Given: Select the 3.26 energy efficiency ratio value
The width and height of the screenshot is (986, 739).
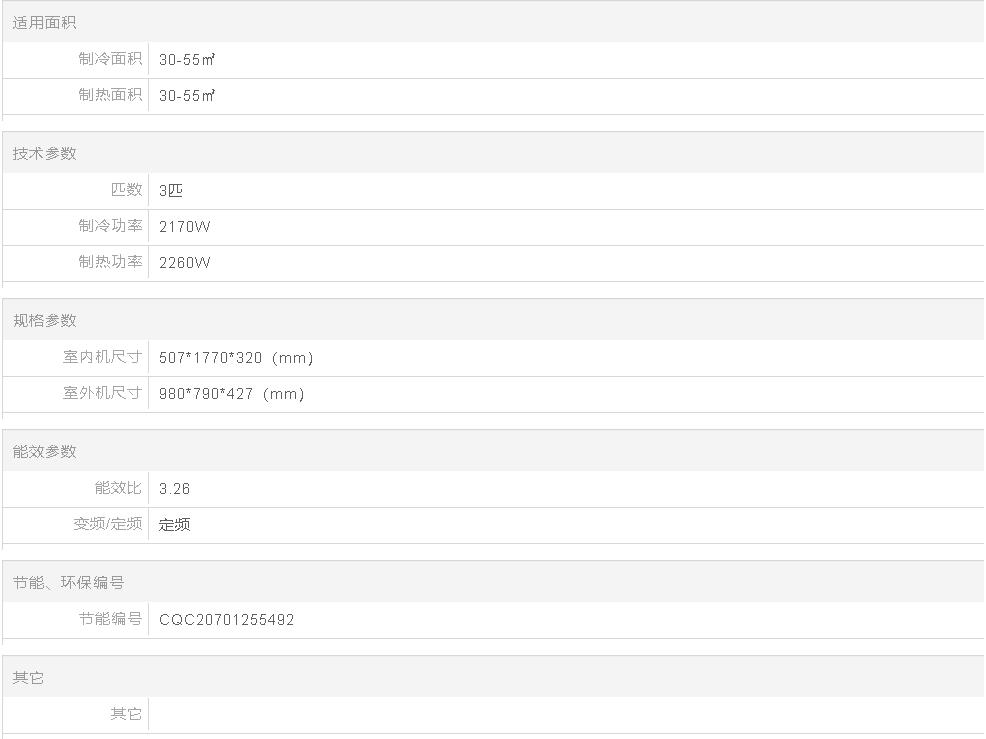Looking at the screenshot, I should [174, 489].
